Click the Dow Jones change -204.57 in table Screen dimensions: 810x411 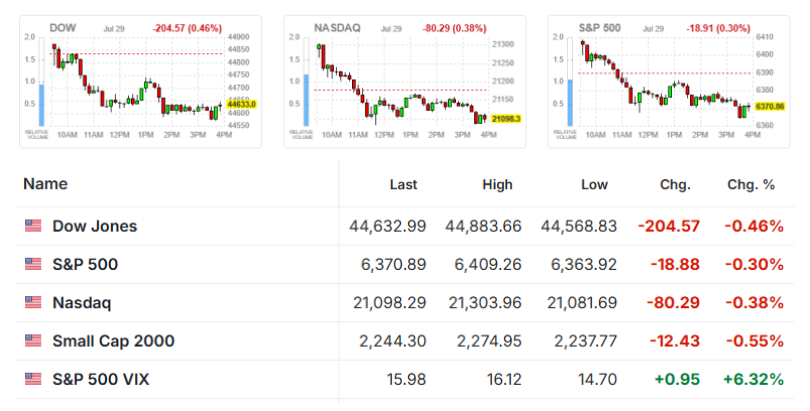click(x=669, y=226)
